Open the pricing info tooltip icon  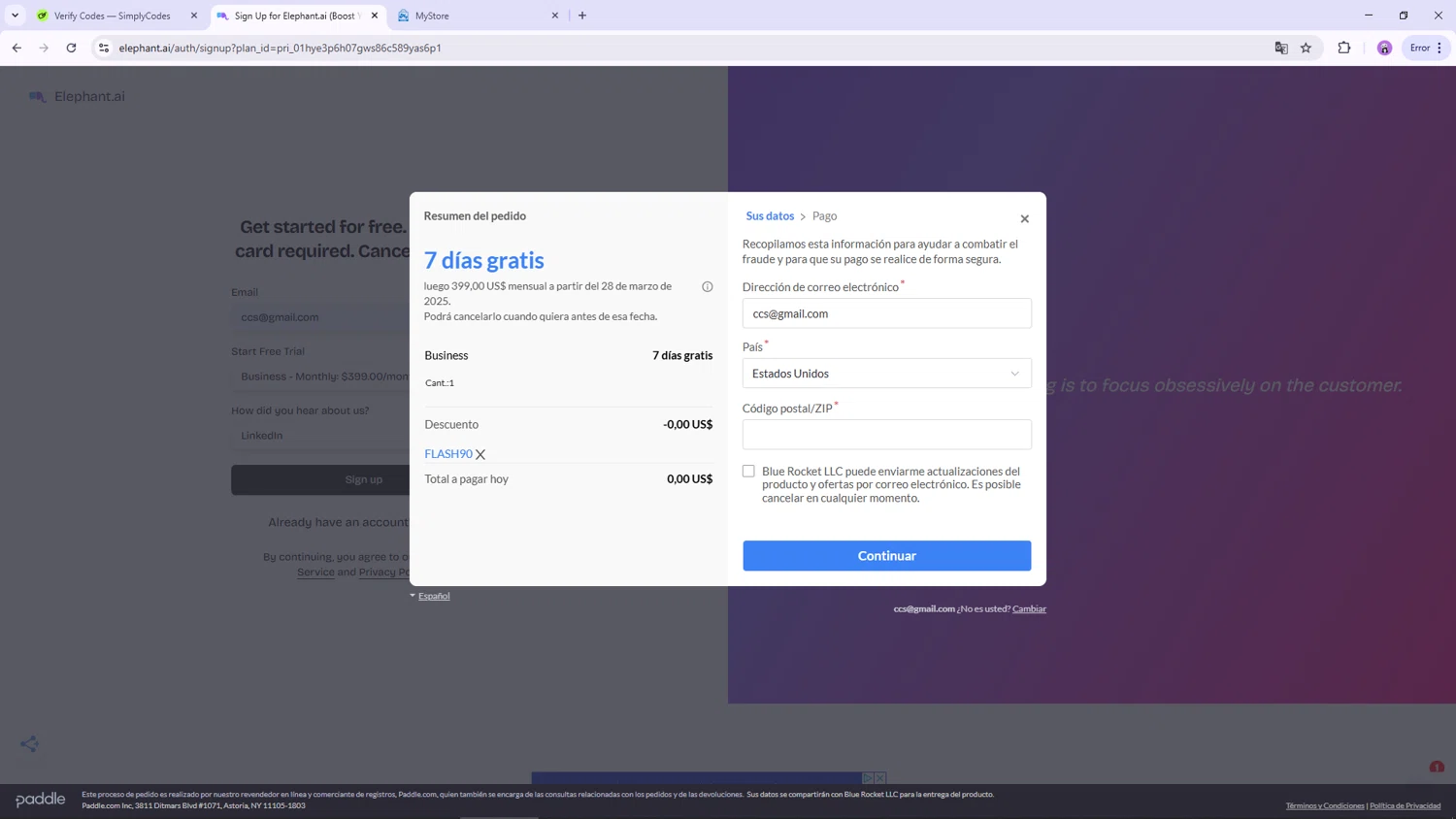pyautogui.click(x=708, y=286)
